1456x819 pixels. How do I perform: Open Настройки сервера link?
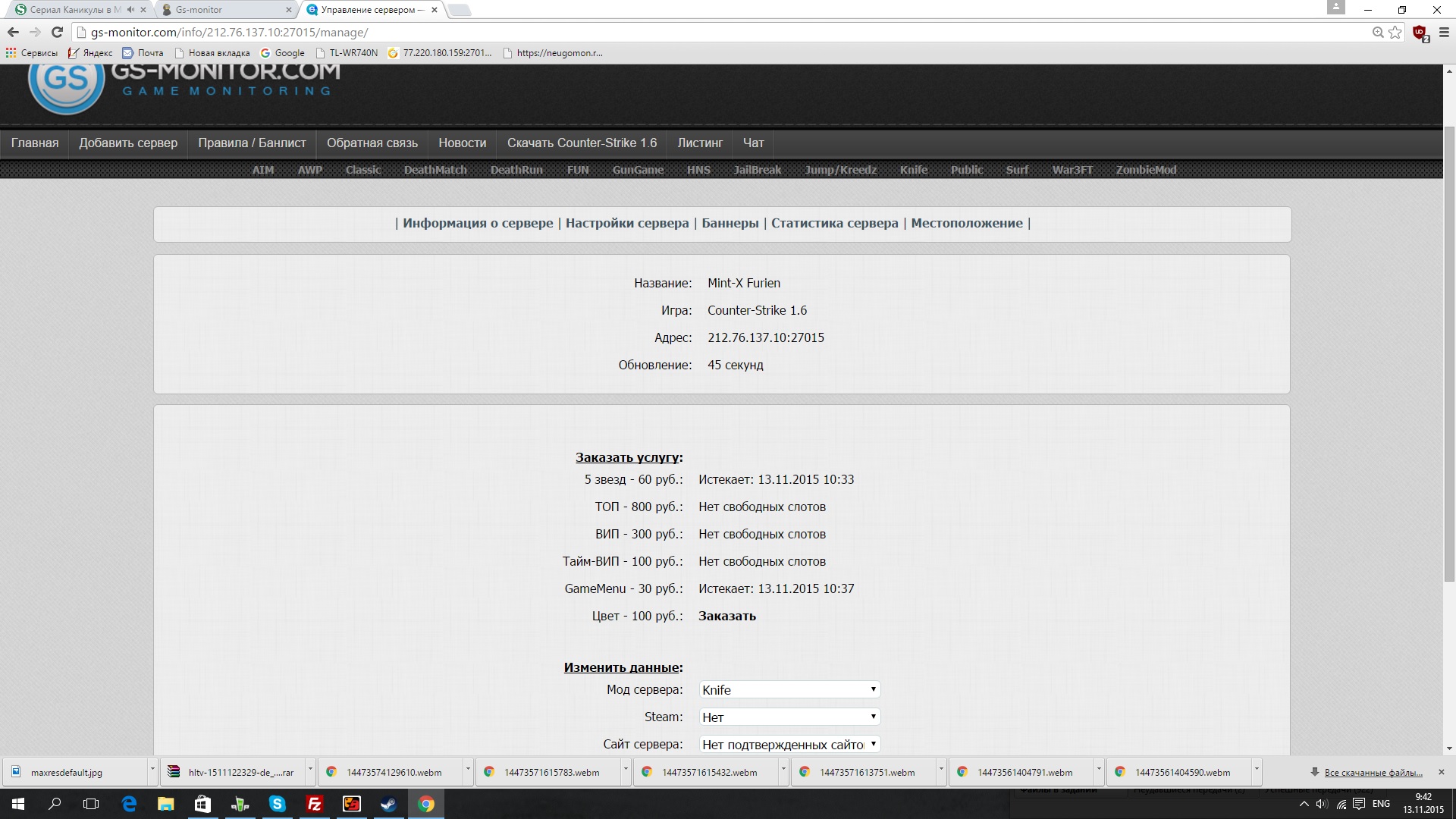[627, 223]
